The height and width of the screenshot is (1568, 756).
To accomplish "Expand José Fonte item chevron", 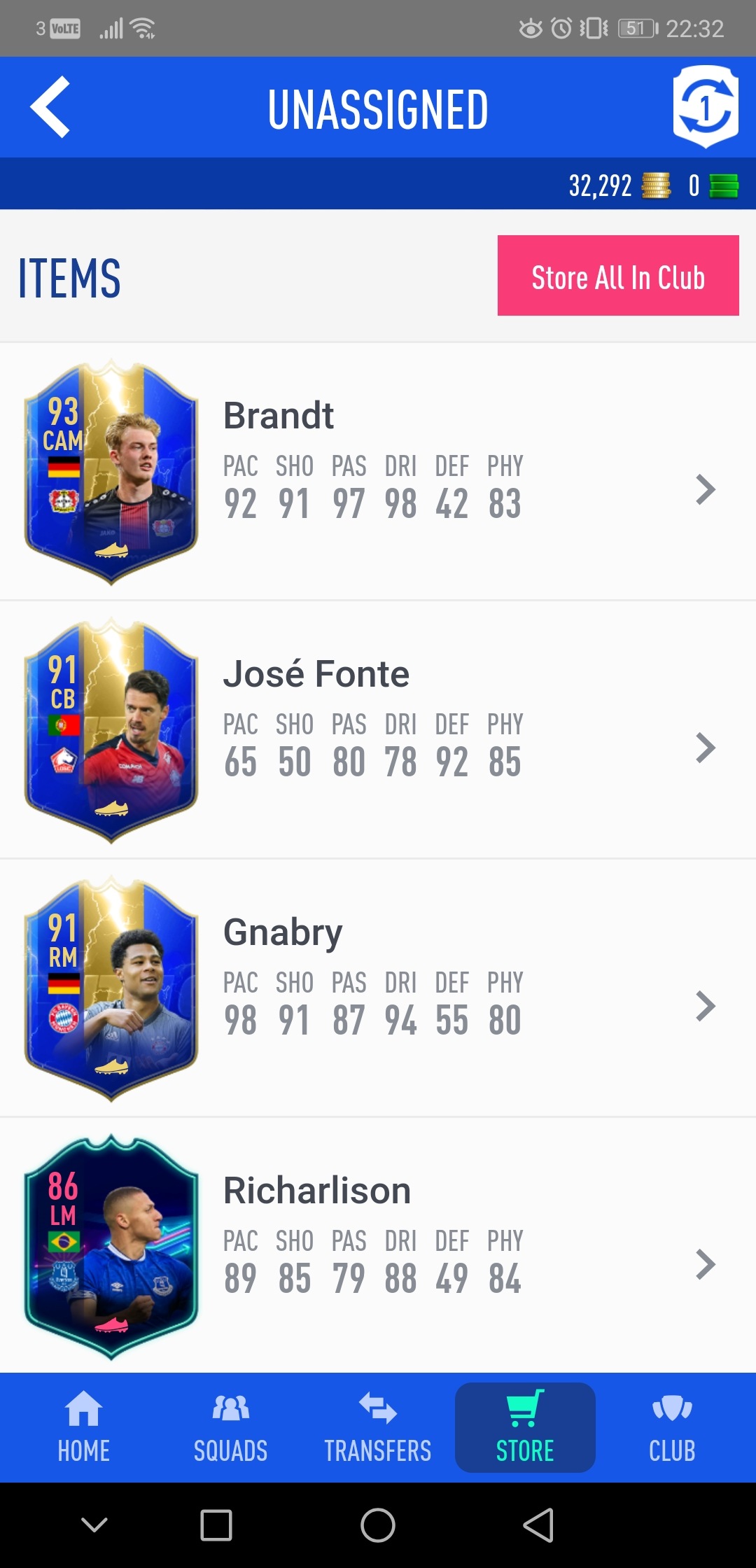I will pos(706,748).
